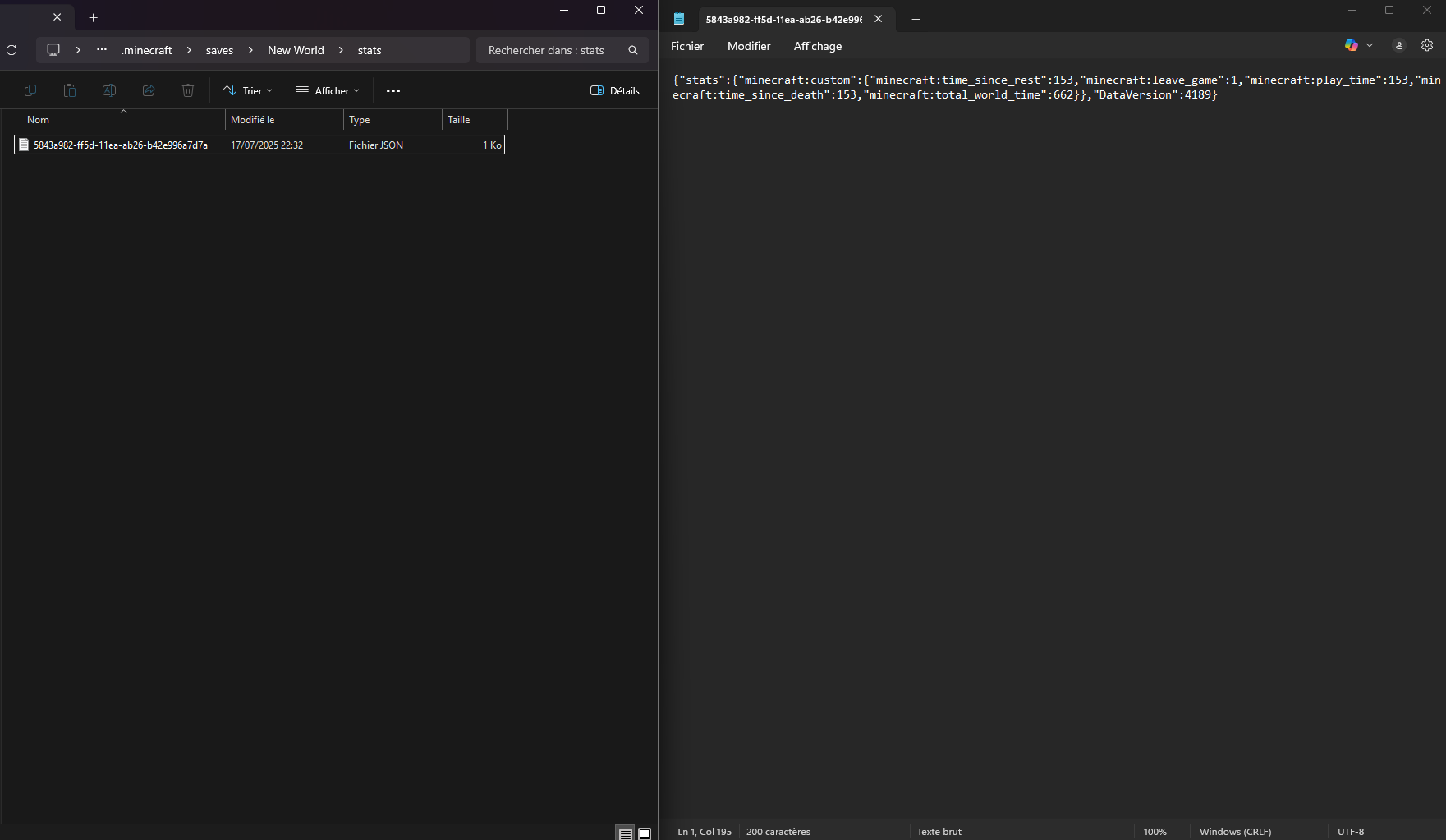Screen dimensions: 1446x840
Task: Switch to large thumbnails view icon in Explorer status bar
Action: click(645, 833)
